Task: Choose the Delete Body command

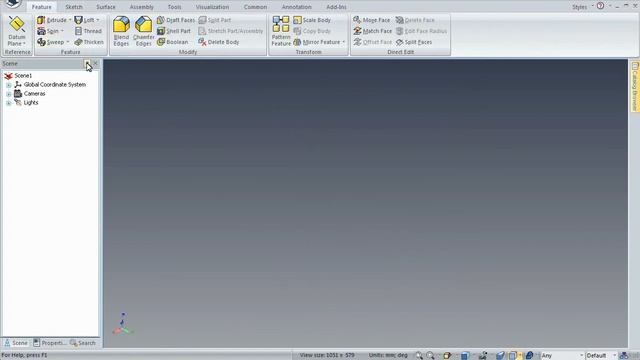Action: pos(219,42)
